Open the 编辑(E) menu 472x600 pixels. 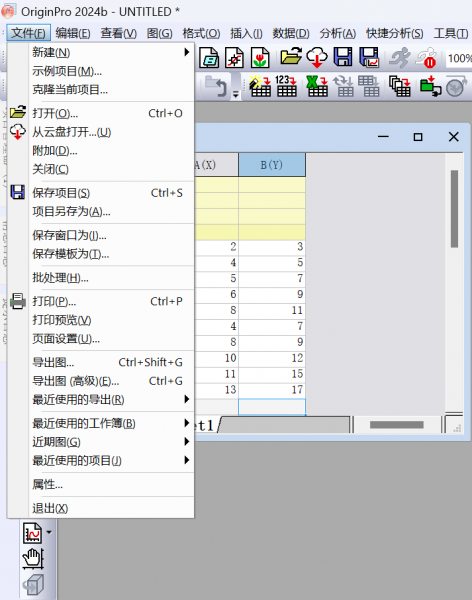click(x=73, y=33)
